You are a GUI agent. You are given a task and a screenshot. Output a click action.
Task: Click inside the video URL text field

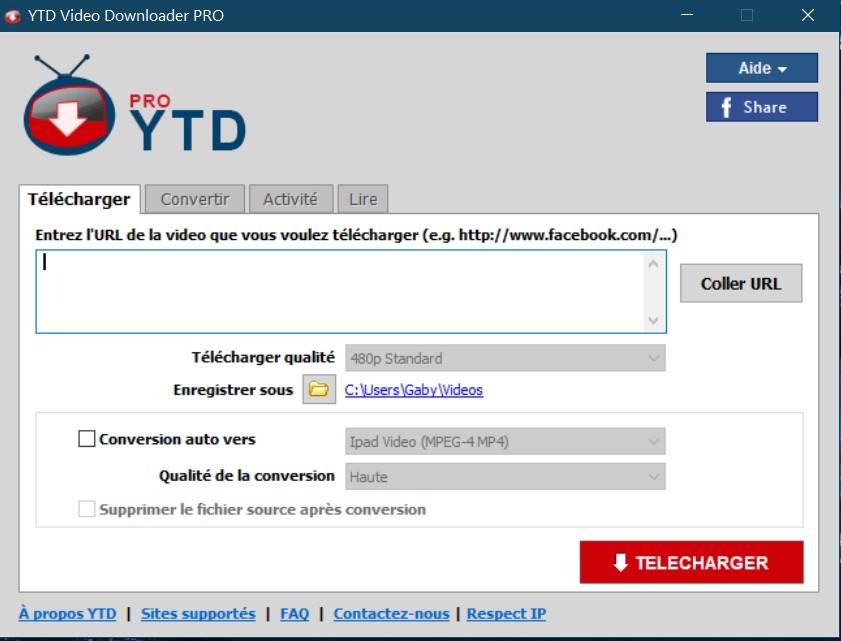(340, 291)
